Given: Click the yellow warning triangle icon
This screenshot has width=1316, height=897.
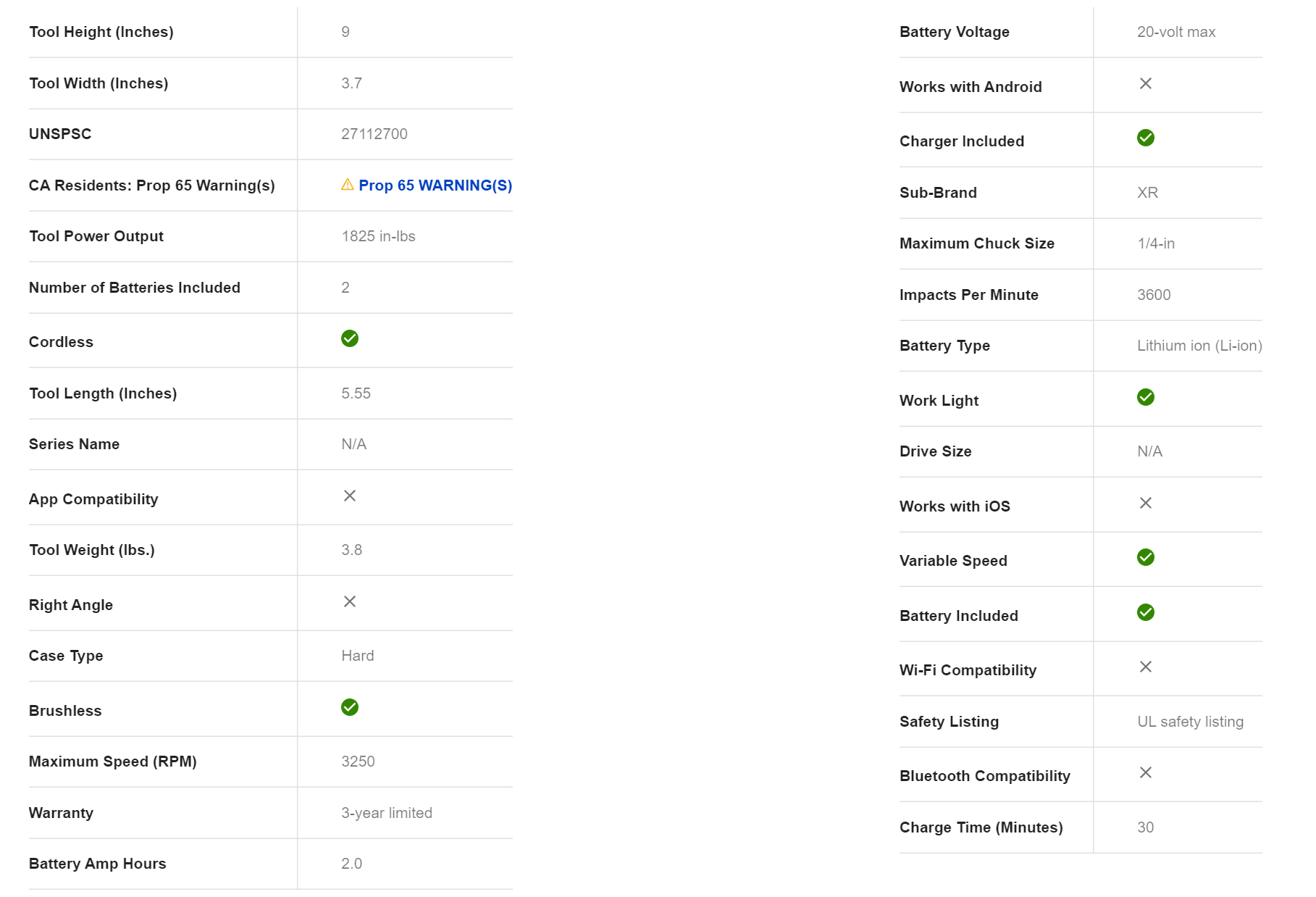Looking at the screenshot, I should pos(348,185).
